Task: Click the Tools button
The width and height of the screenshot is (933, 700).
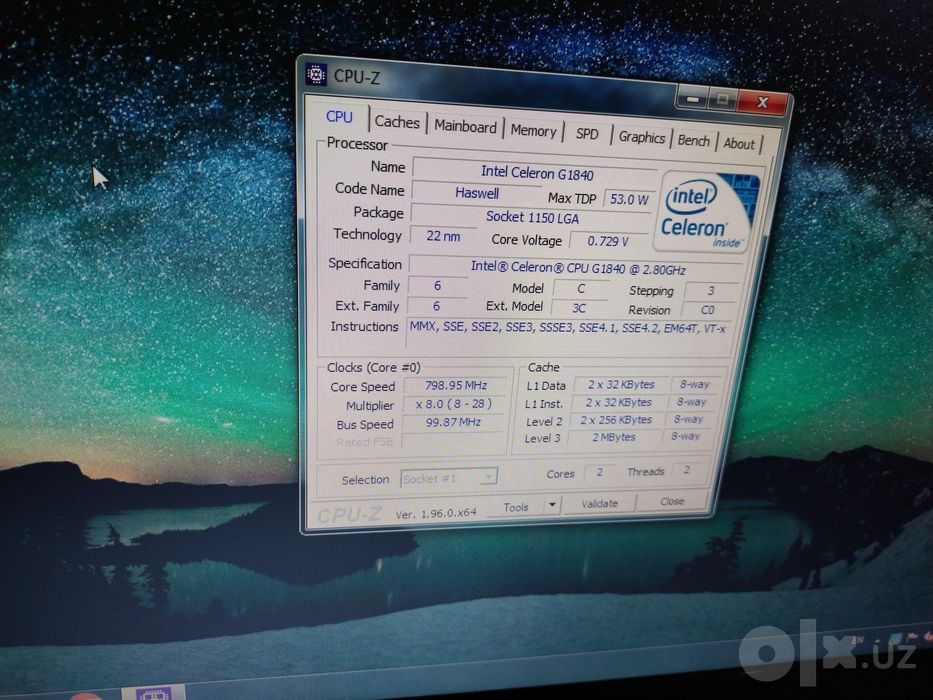Action: click(515, 507)
